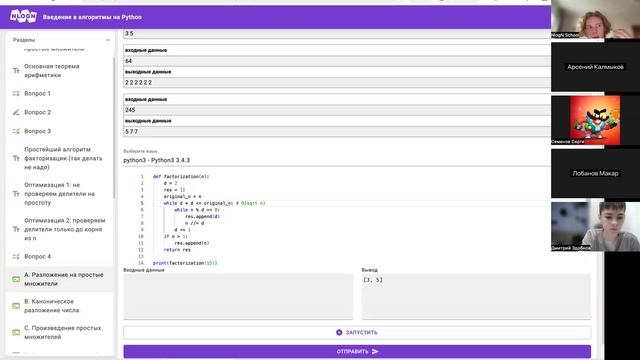Viewport: 640px width, 360px height.
Task: Open the python3 language dropdown
Action: 337,160
